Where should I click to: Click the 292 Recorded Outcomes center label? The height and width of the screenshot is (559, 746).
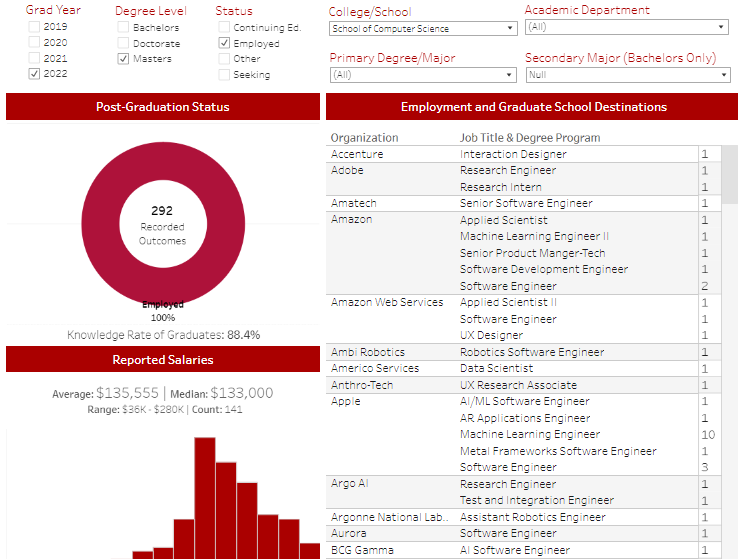[162, 225]
